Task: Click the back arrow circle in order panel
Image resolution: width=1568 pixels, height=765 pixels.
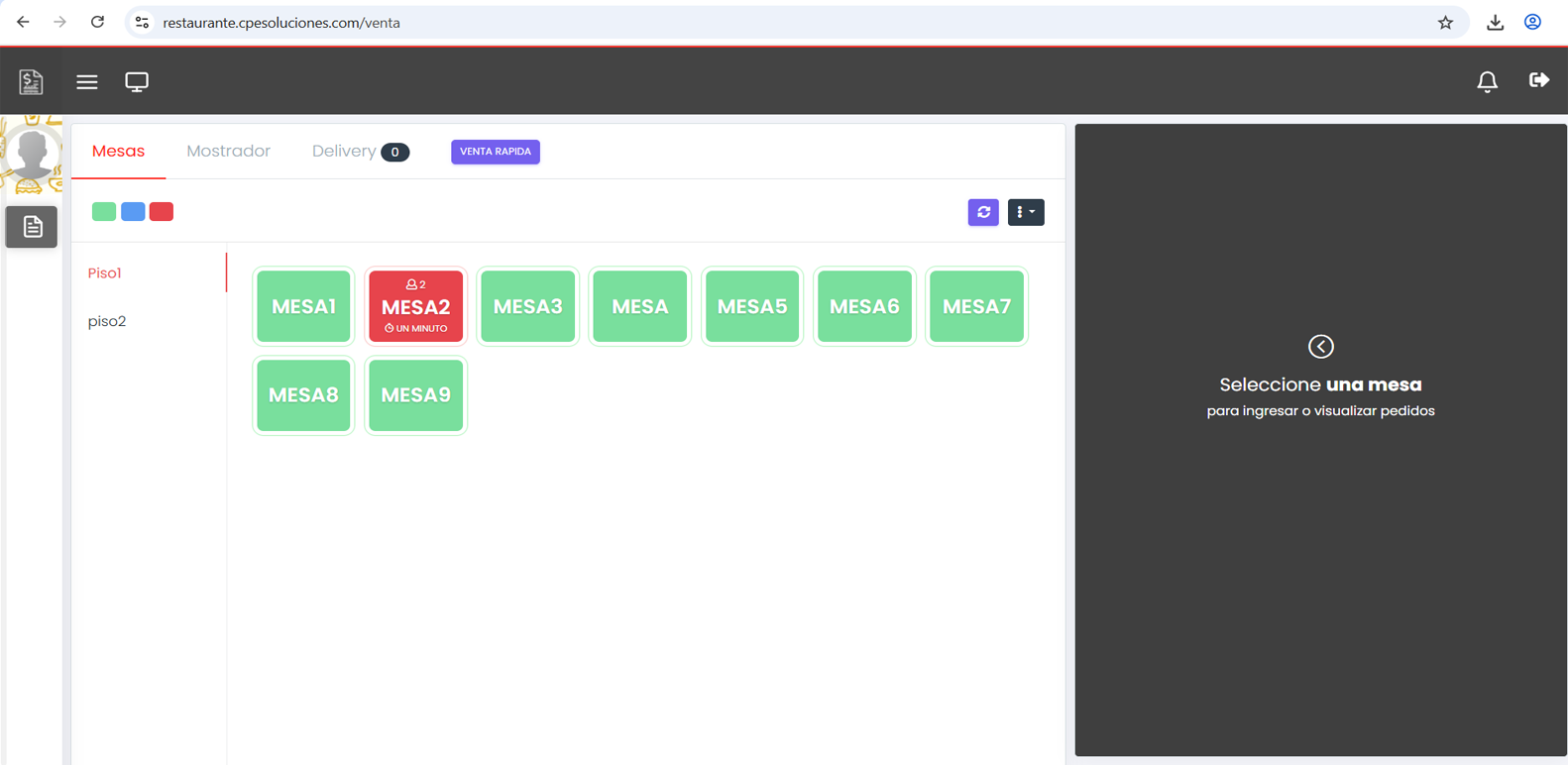Action: point(1320,346)
